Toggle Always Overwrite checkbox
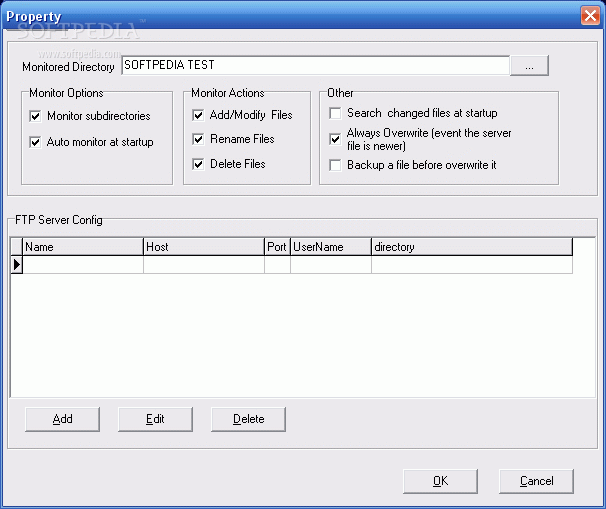The image size is (606, 509). pyautogui.click(x=335, y=139)
